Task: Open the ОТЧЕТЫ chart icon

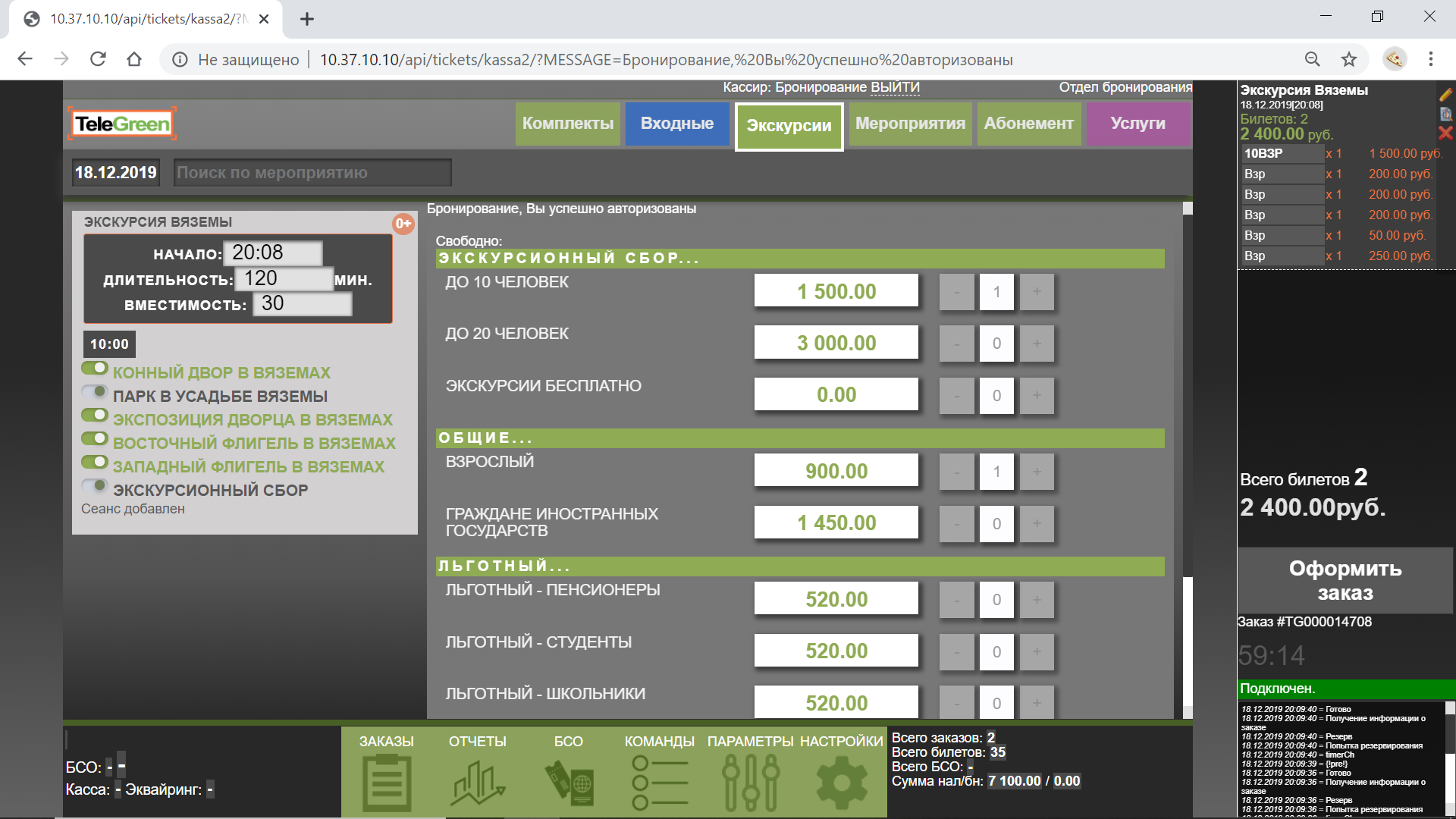Action: click(x=477, y=783)
